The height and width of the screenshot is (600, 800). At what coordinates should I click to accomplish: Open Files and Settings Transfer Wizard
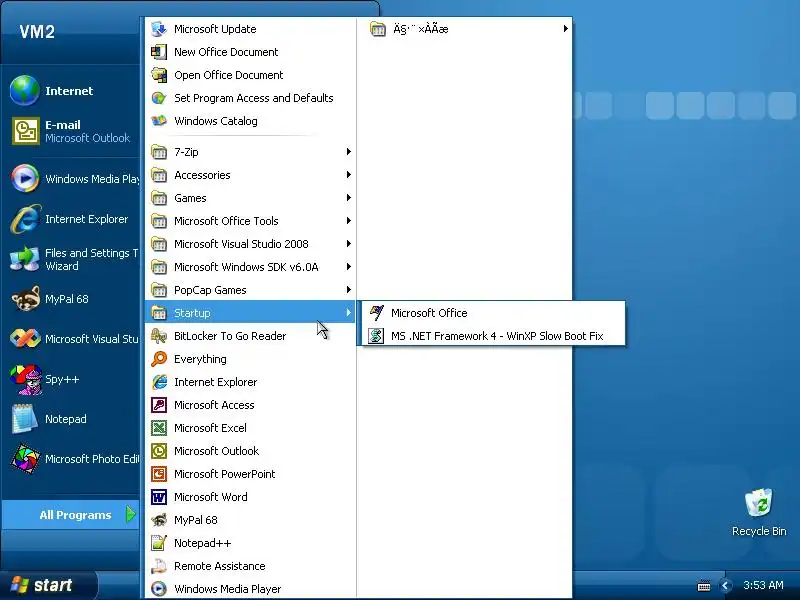click(x=70, y=259)
